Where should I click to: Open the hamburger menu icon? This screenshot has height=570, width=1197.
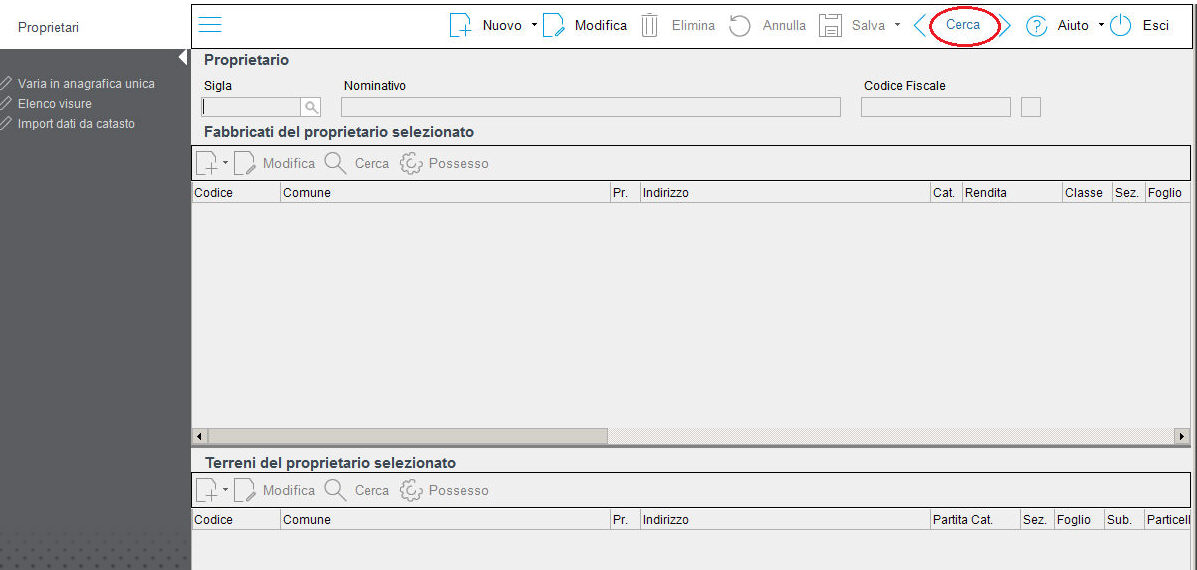coord(210,25)
